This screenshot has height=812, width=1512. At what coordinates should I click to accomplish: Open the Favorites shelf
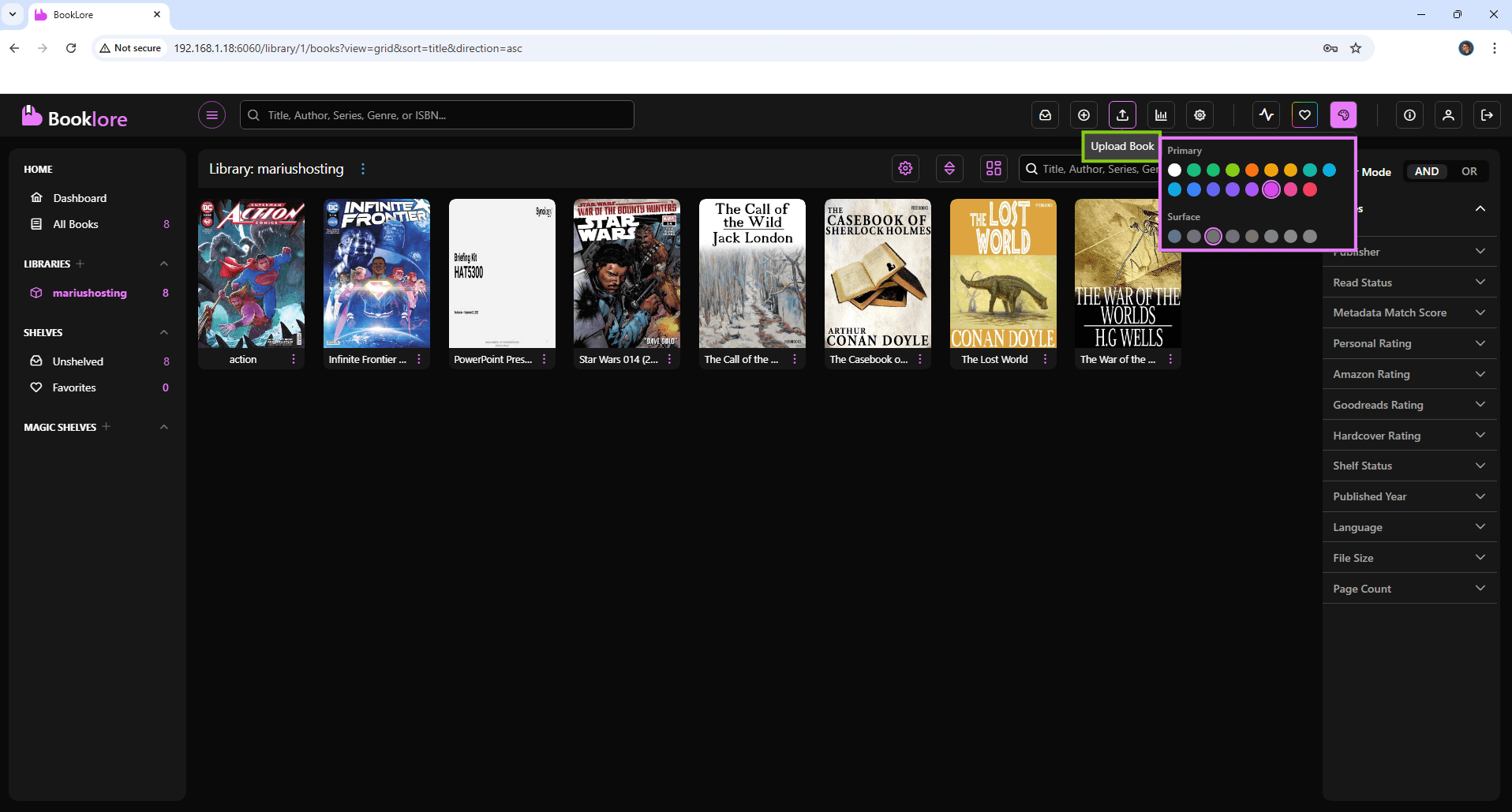click(74, 387)
